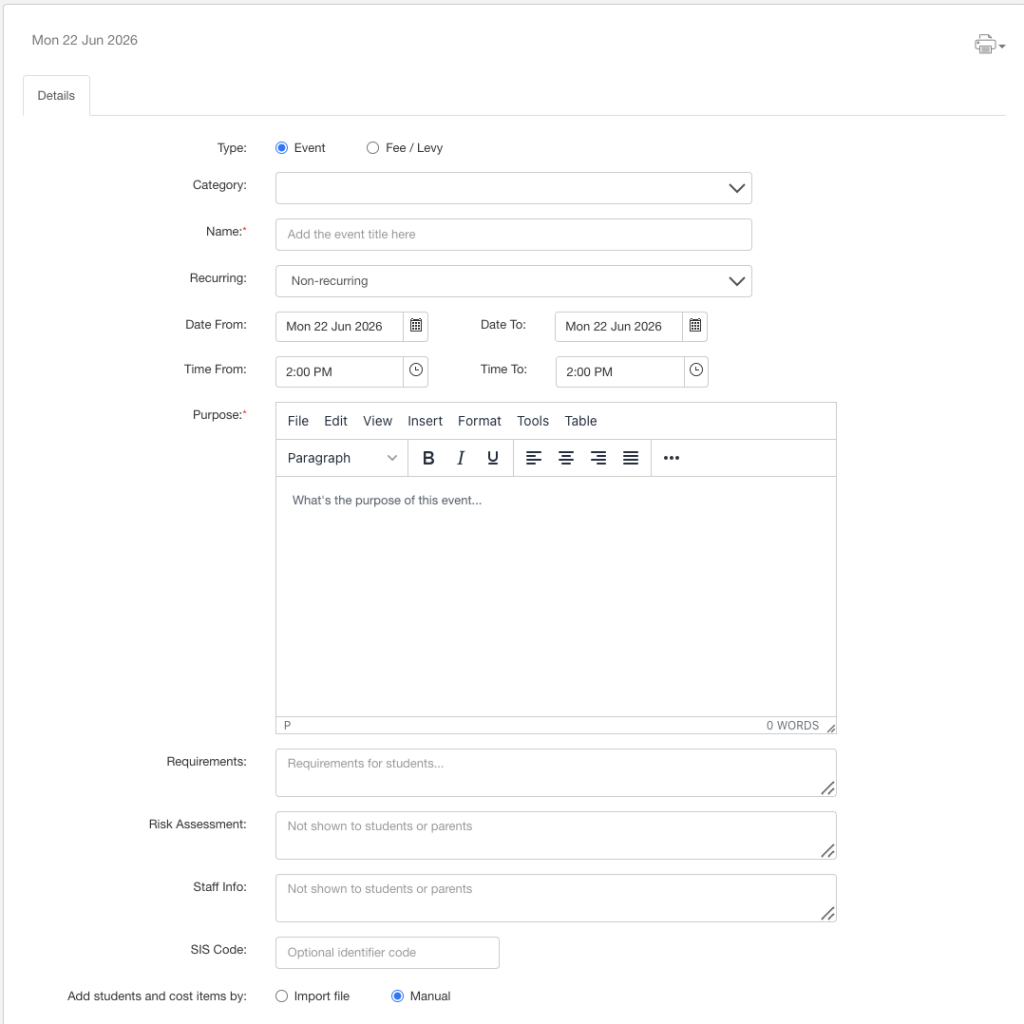Click the Risk Assessment text area

click(x=556, y=835)
